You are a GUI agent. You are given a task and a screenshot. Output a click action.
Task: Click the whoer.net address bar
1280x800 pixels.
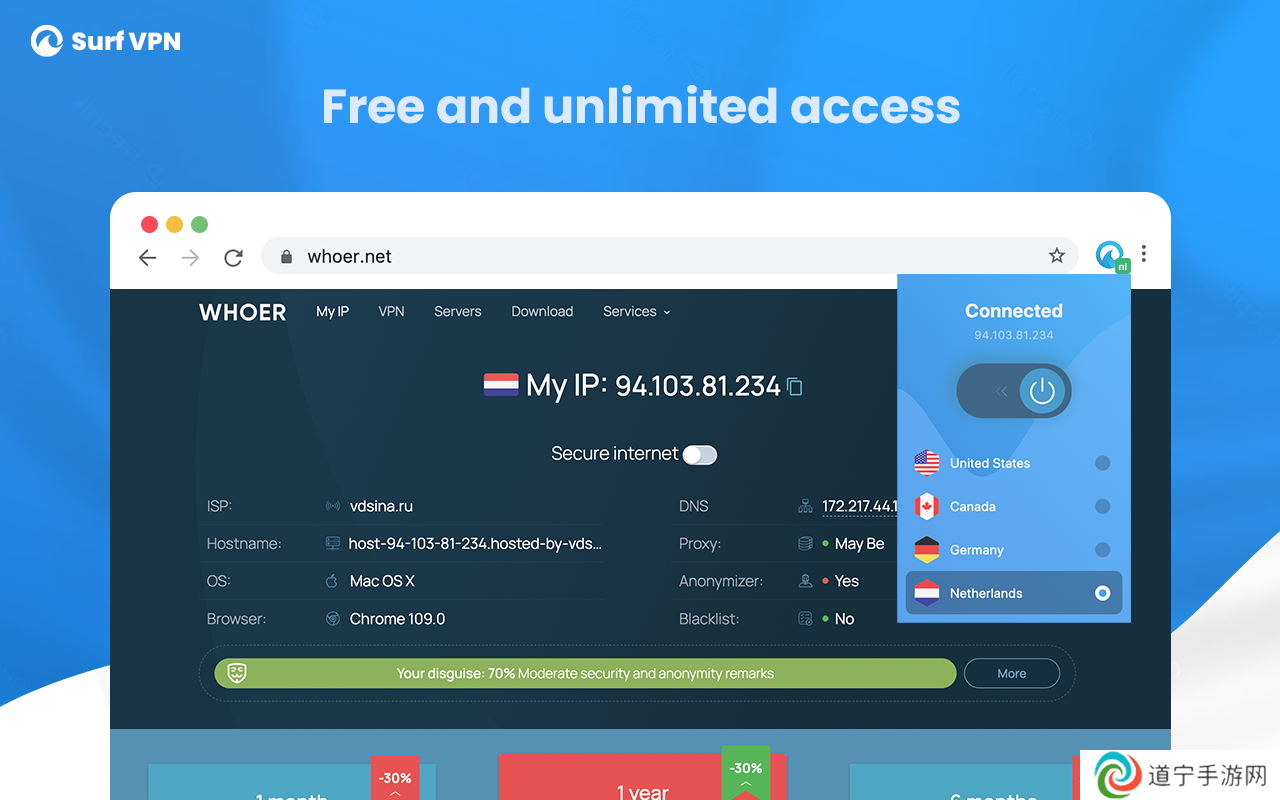[x=670, y=256]
